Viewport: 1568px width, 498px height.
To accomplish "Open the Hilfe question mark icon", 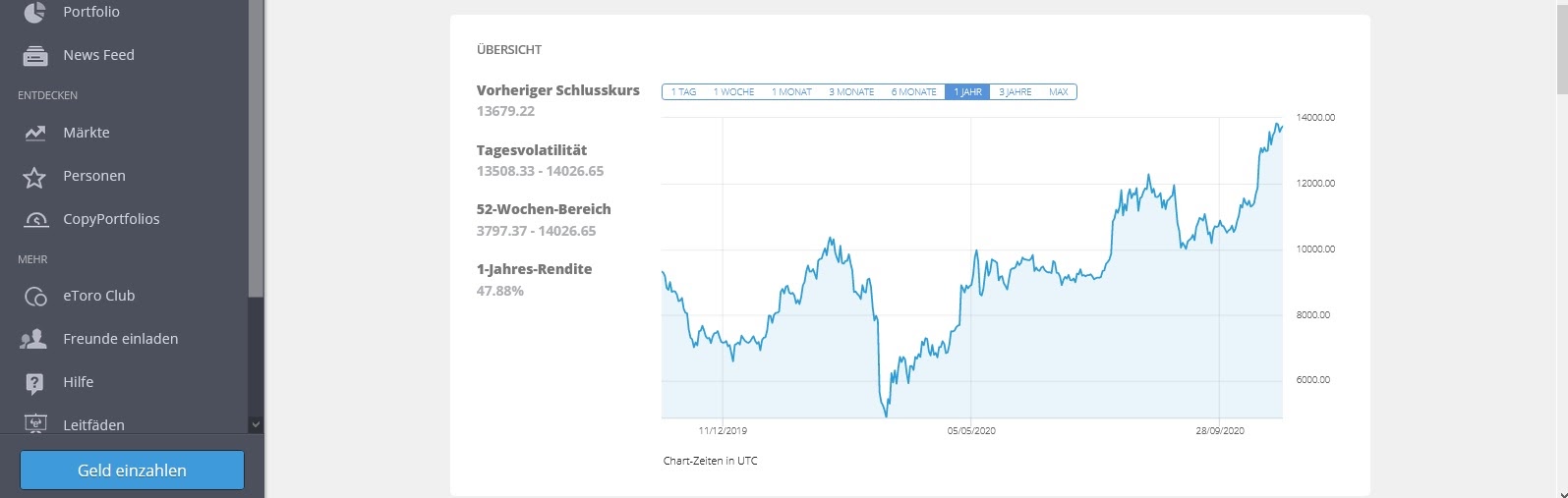I will coord(34,383).
